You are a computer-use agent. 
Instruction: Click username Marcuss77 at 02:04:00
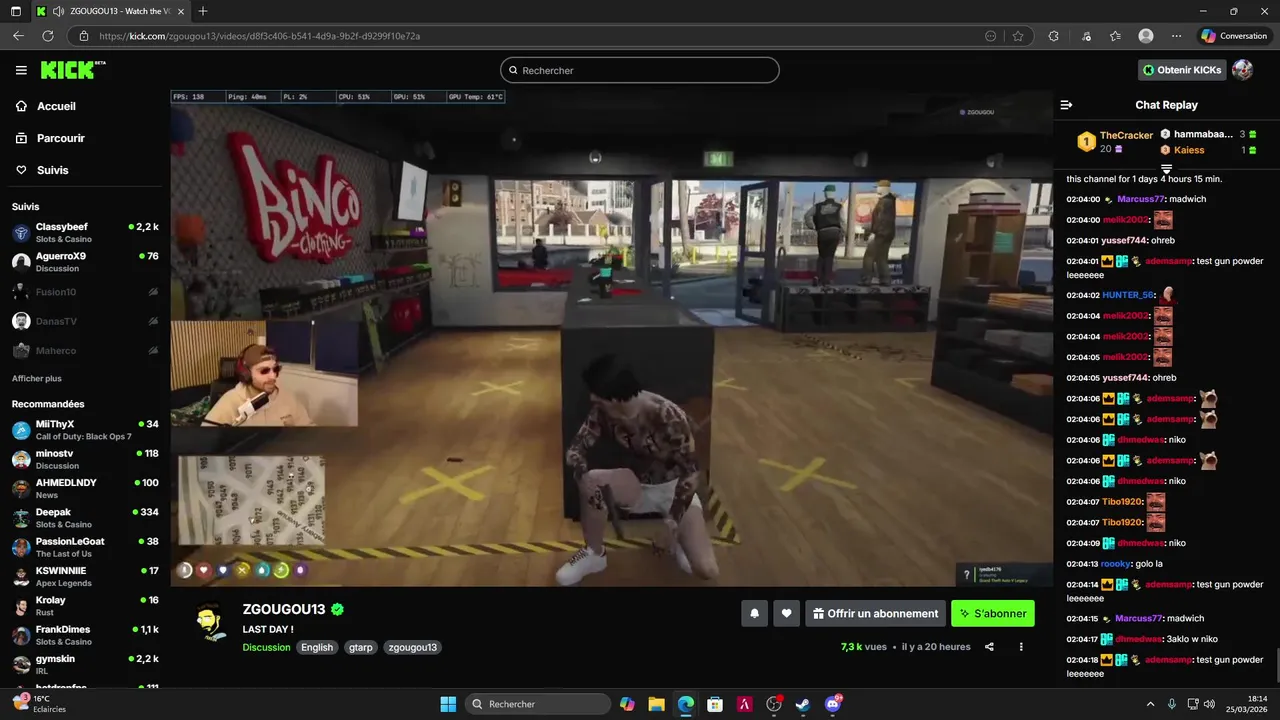1140,199
